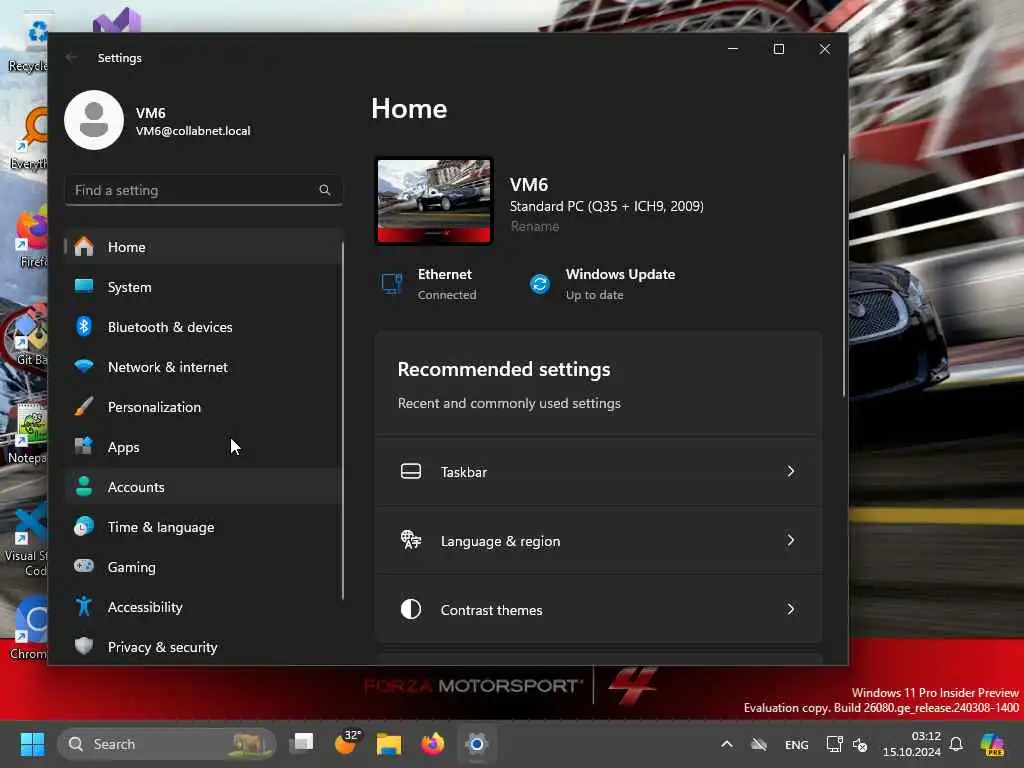Click the back arrow in Settings
1024x768 pixels.
71,57
